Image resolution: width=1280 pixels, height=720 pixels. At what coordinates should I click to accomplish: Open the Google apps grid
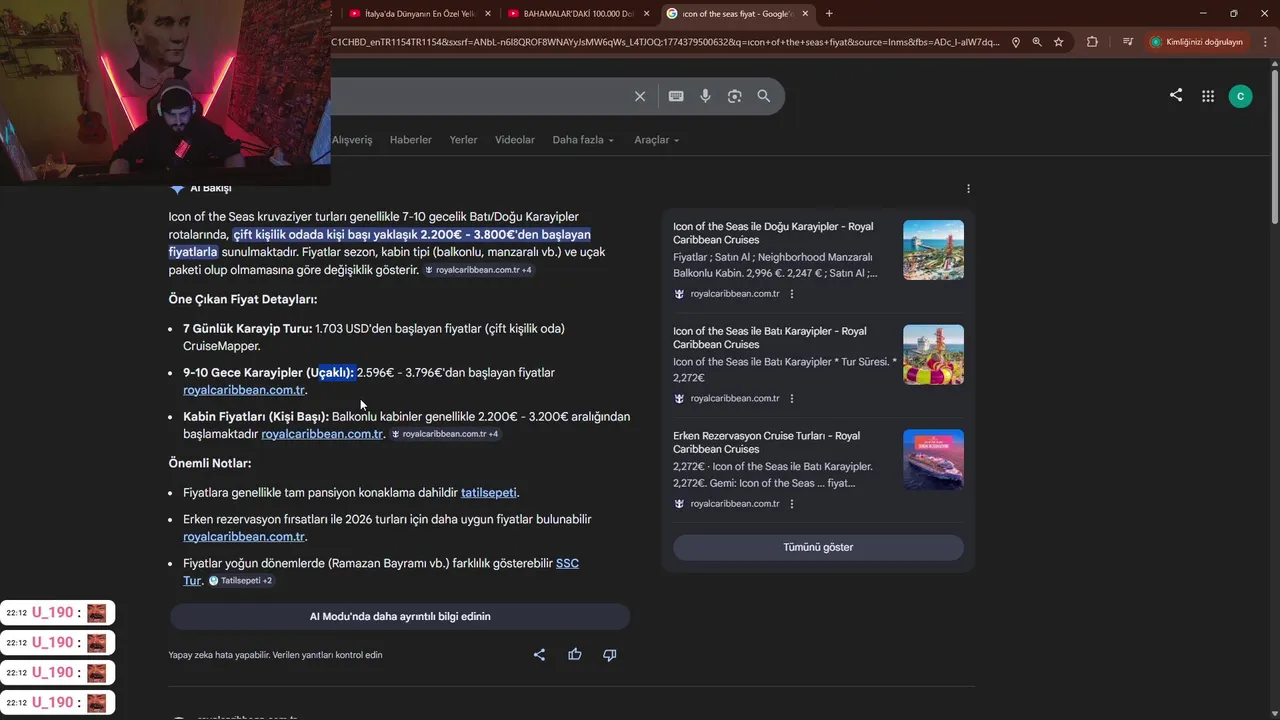pos(1208,96)
